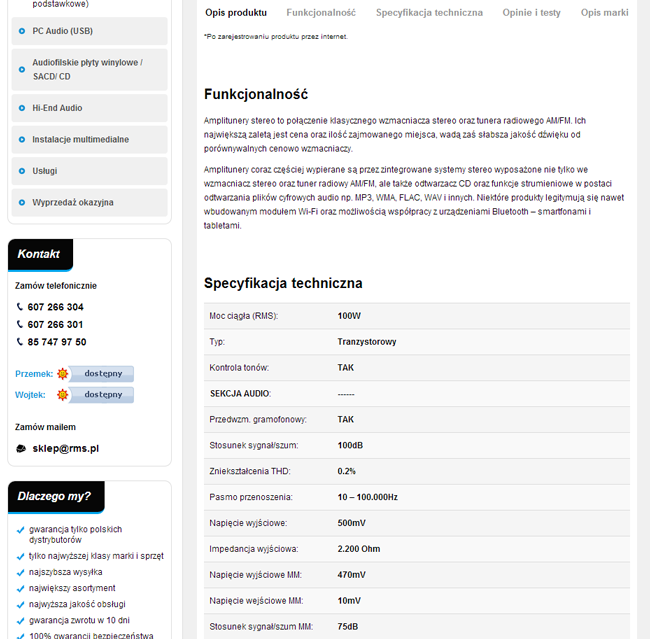The width and height of the screenshot is (650, 639).
Task: Click the dostępny status button for Wojtek
Action: tap(101, 395)
